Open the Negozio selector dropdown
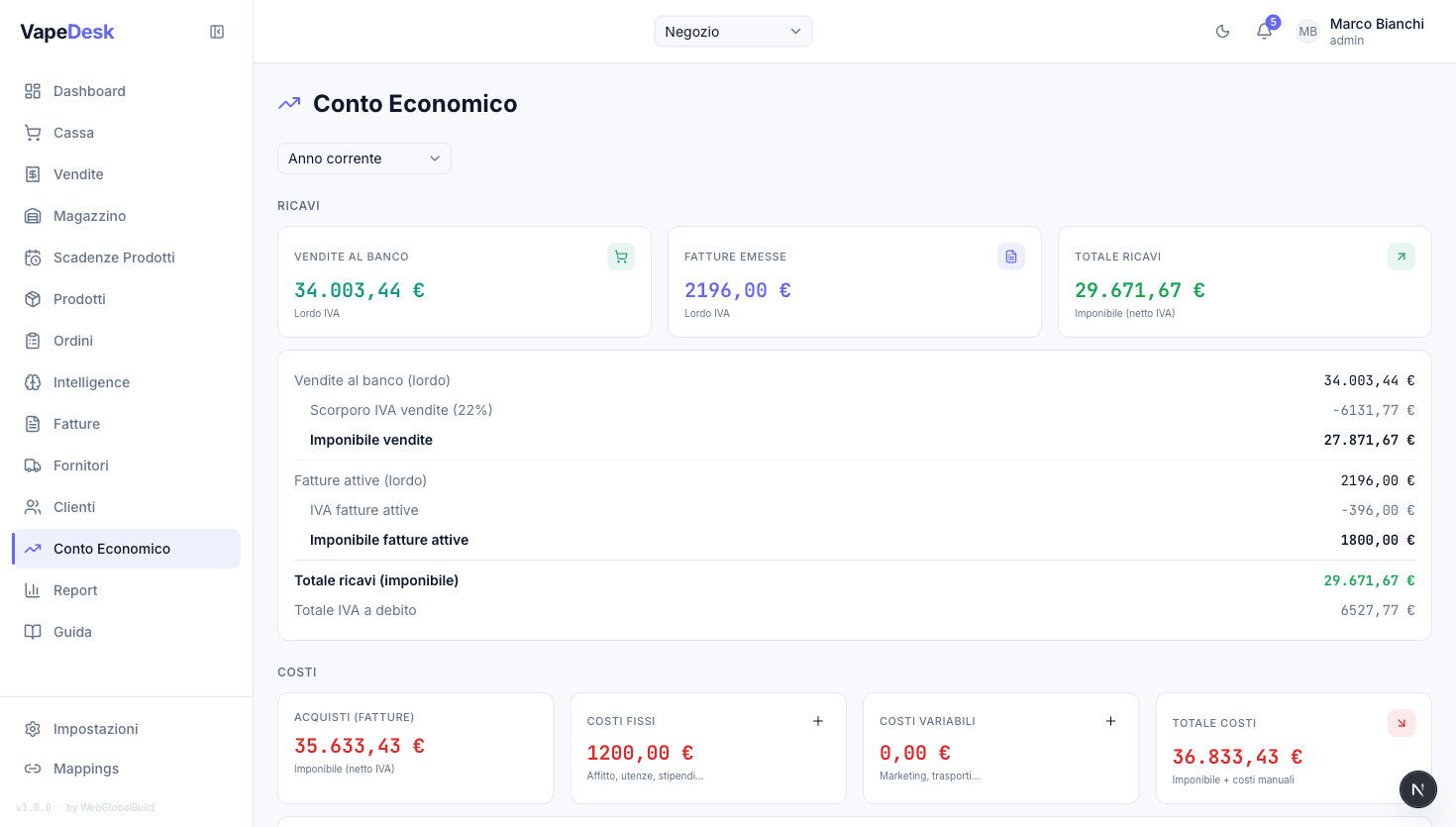Viewport: 1456px width, 827px height. 733,31
